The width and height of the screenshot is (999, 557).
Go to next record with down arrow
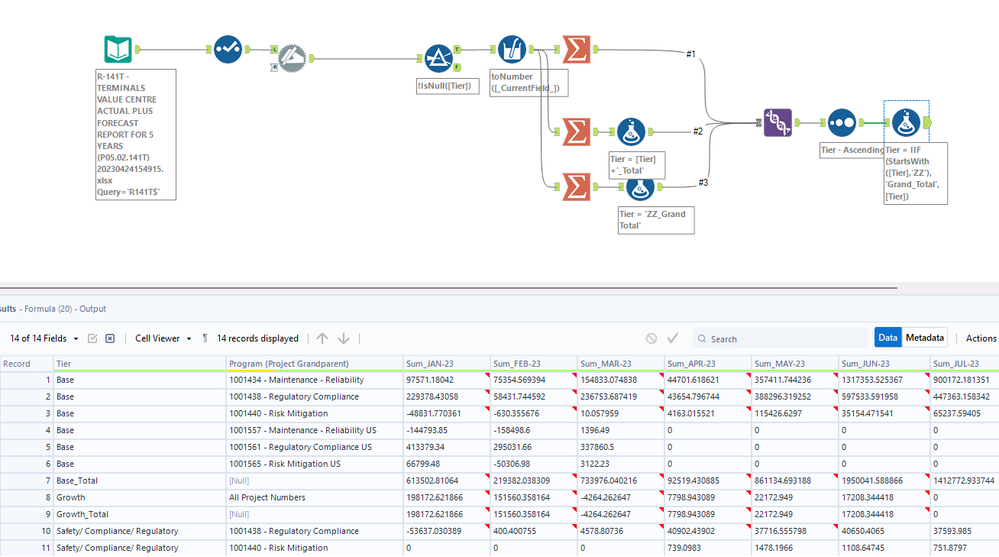point(343,338)
